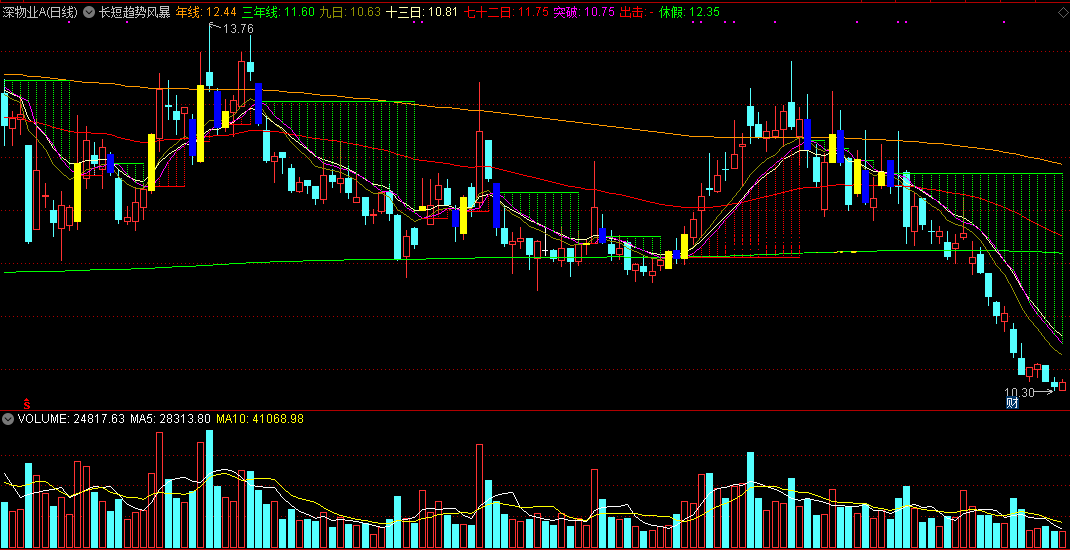Click the 财 financial info icon
The width and height of the screenshot is (1070, 550).
(1013, 403)
